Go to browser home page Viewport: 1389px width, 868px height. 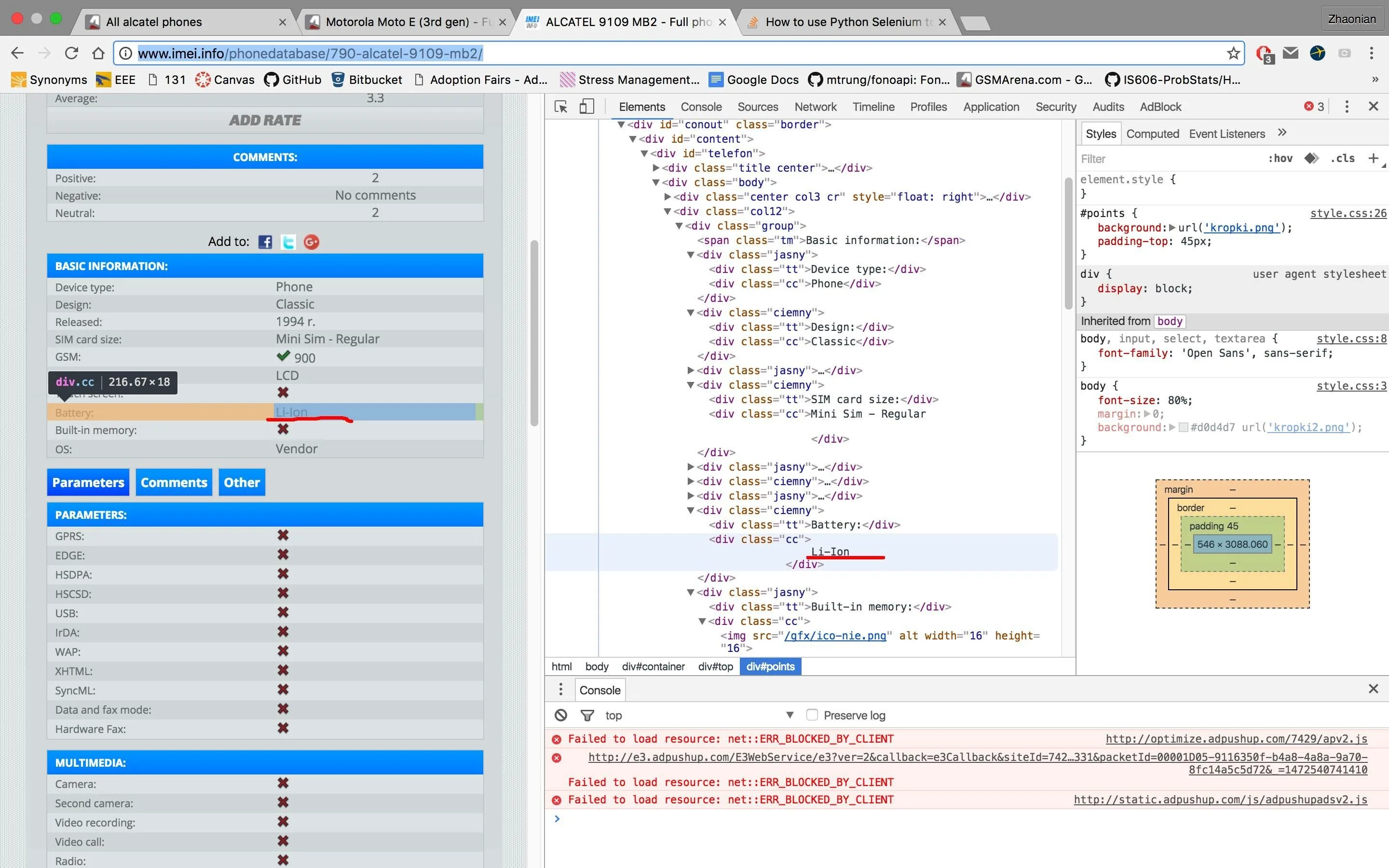coord(99,54)
